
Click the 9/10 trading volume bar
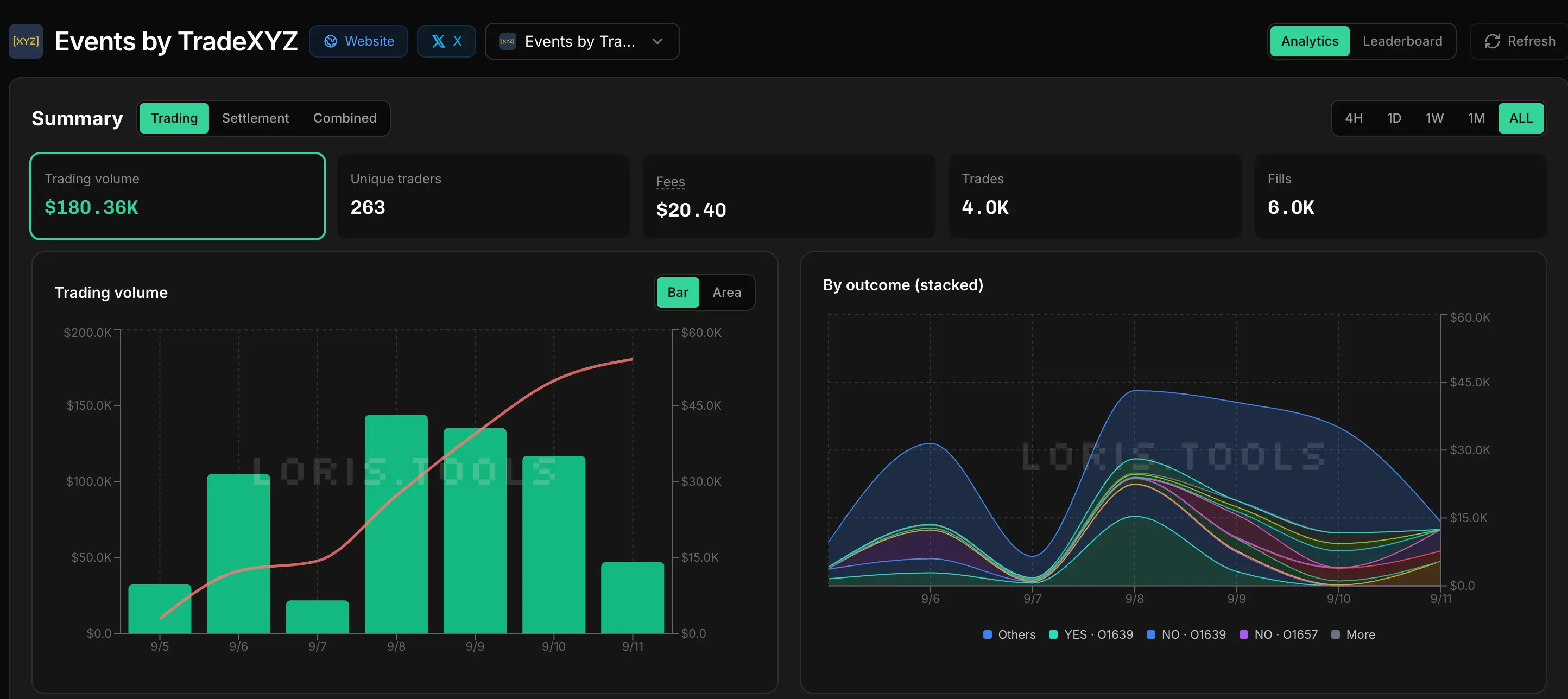pos(554,544)
